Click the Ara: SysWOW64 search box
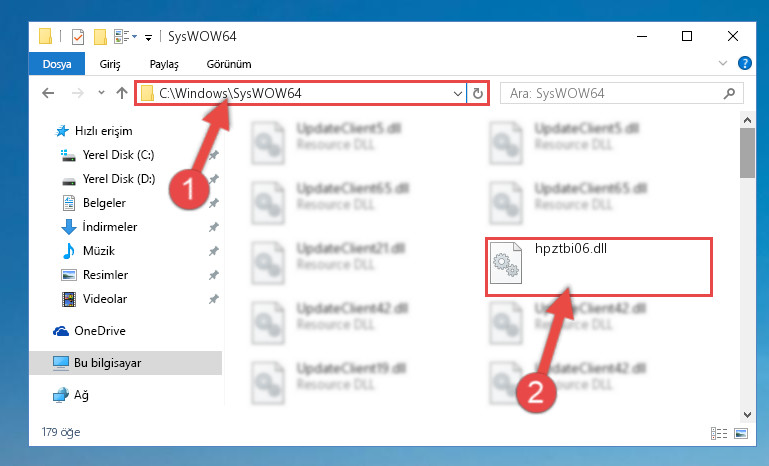This screenshot has width=769, height=466. pos(614,93)
